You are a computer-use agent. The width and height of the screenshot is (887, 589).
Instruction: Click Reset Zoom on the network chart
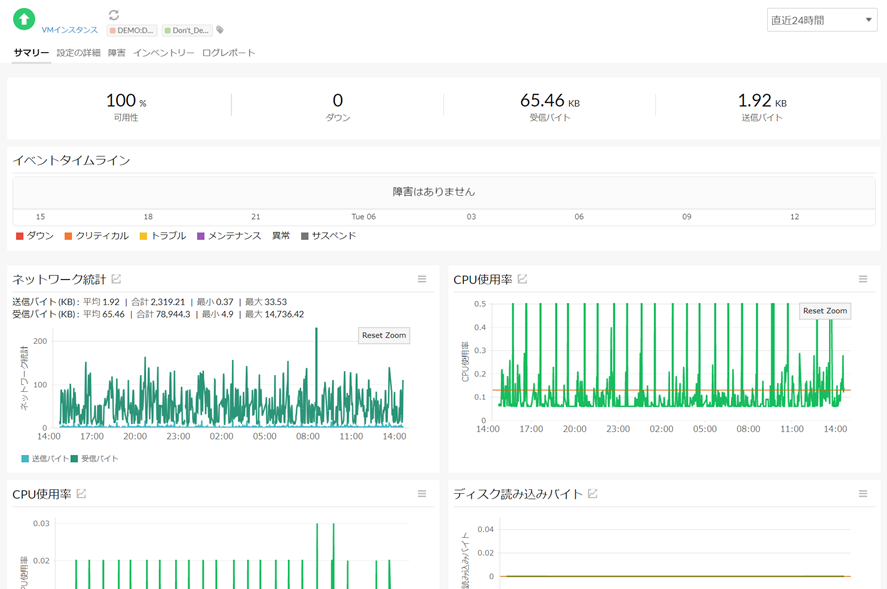tap(384, 335)
